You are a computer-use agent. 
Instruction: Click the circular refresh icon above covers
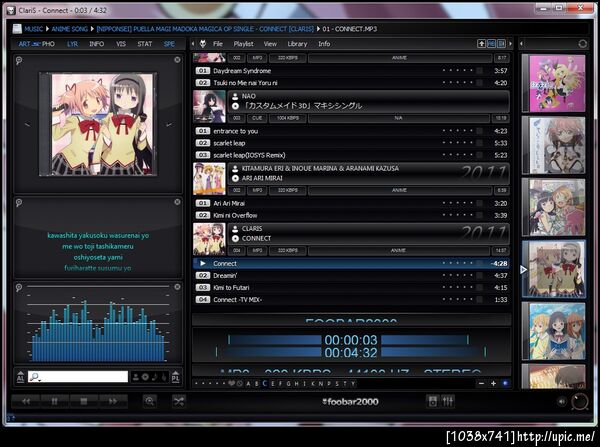(582, 44)
